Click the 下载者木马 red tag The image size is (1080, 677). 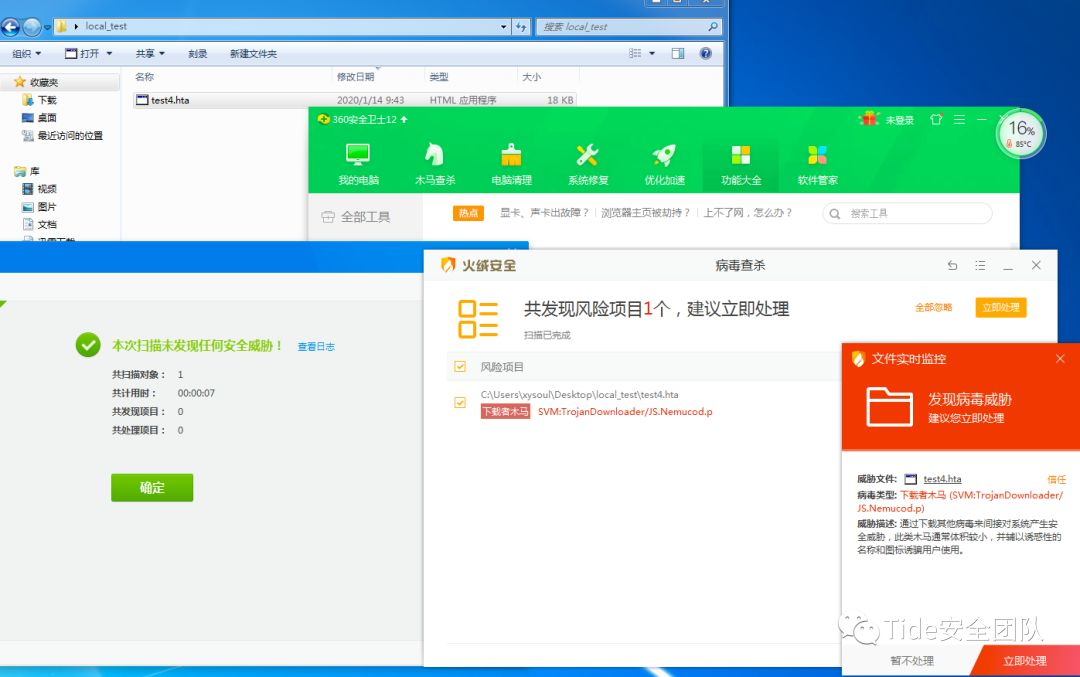pos(506,412)
